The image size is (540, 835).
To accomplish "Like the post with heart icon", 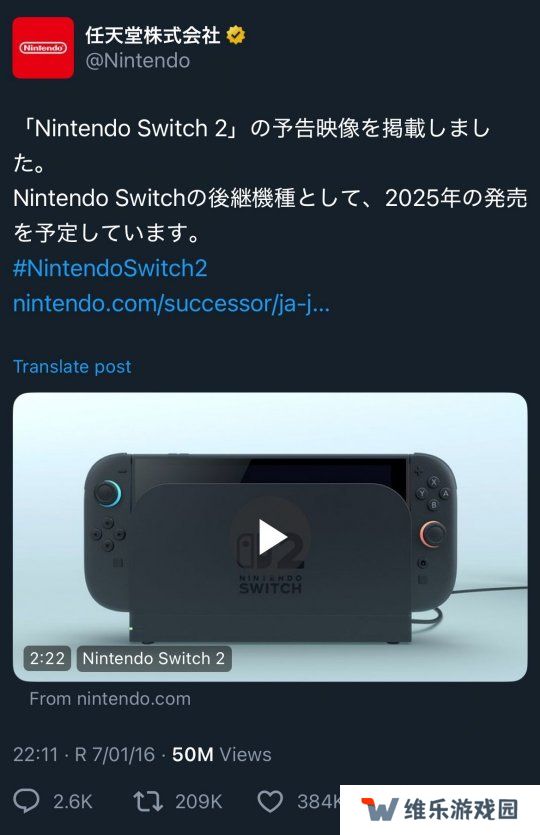I will [x=270, y=801].
